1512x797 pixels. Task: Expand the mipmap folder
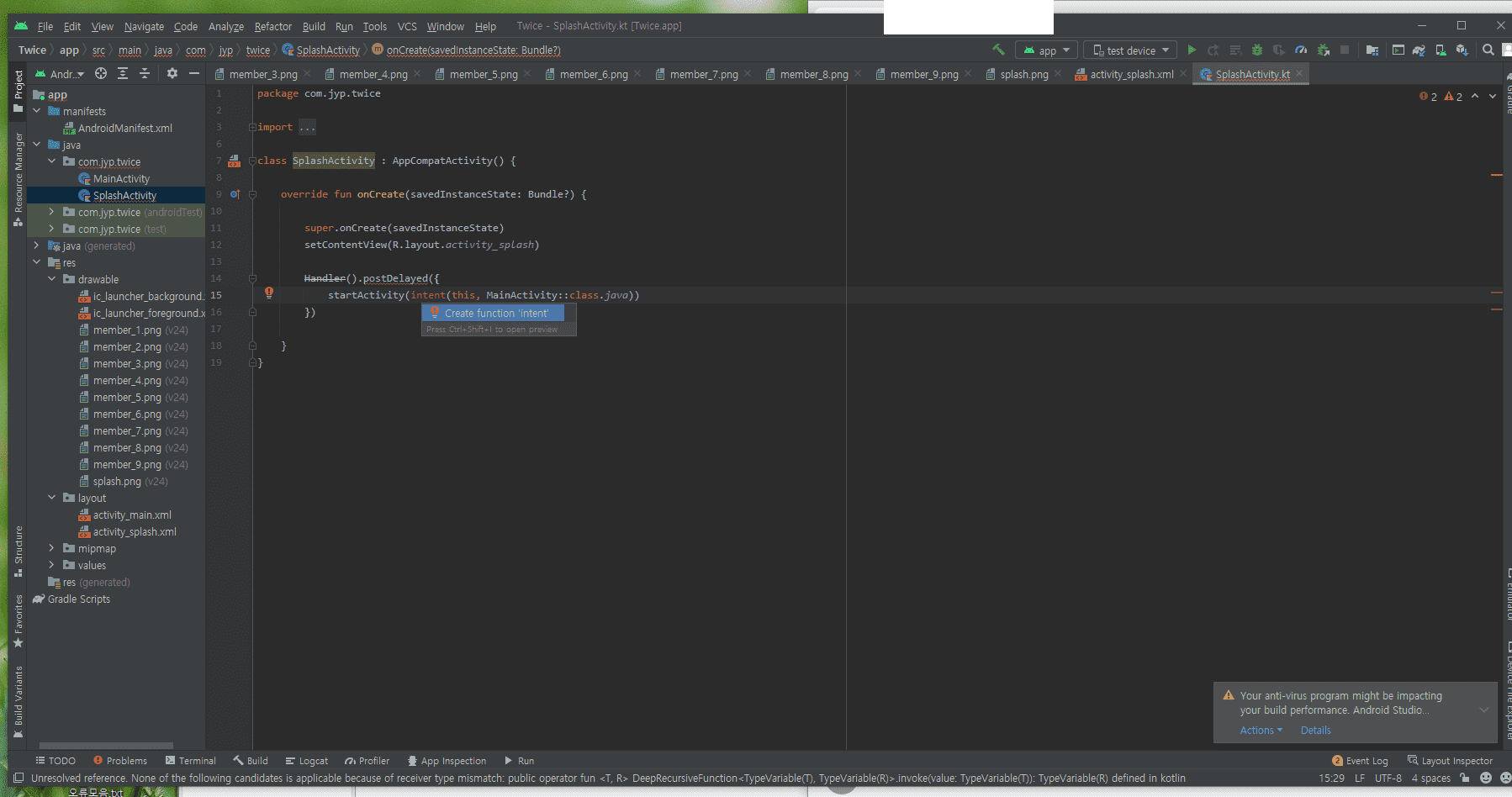(x=51, y=548)
